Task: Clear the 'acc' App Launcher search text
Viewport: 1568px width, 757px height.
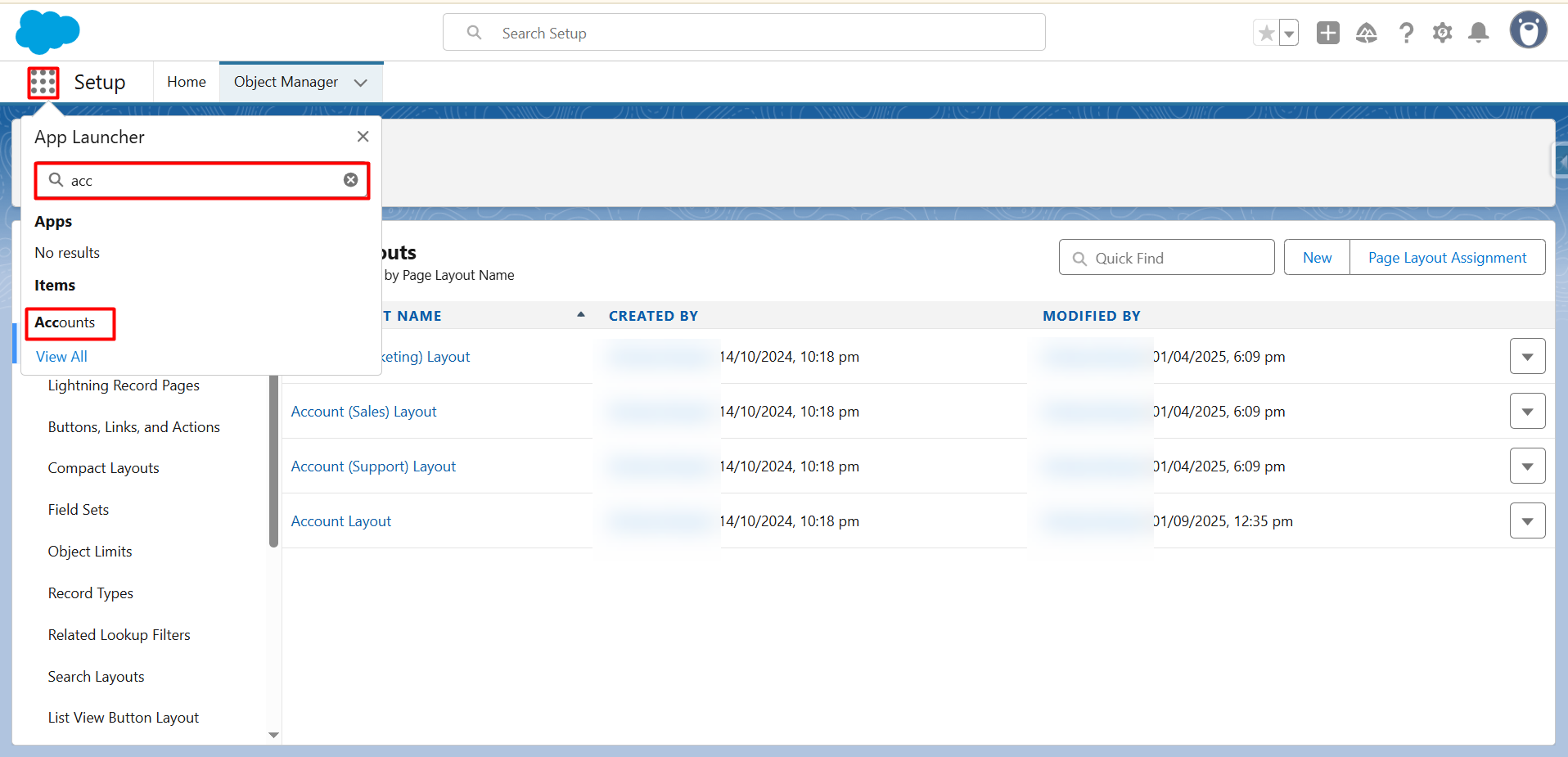Action: point(350,180)
